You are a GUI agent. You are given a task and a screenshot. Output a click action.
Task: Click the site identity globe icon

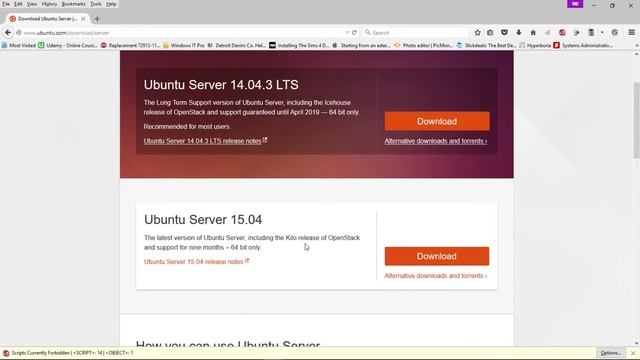click(x=18, y=33)
